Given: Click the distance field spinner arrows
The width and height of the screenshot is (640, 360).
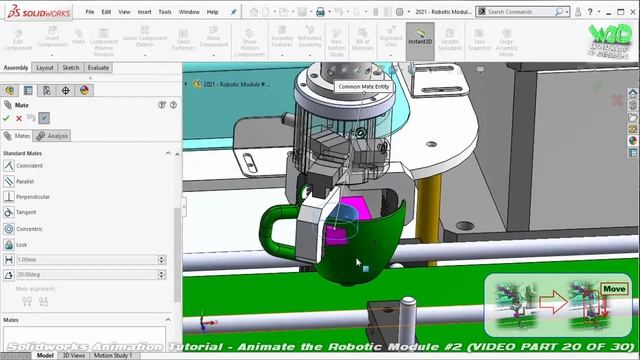Looking at the screenshot, I should (x=162, y=260).
